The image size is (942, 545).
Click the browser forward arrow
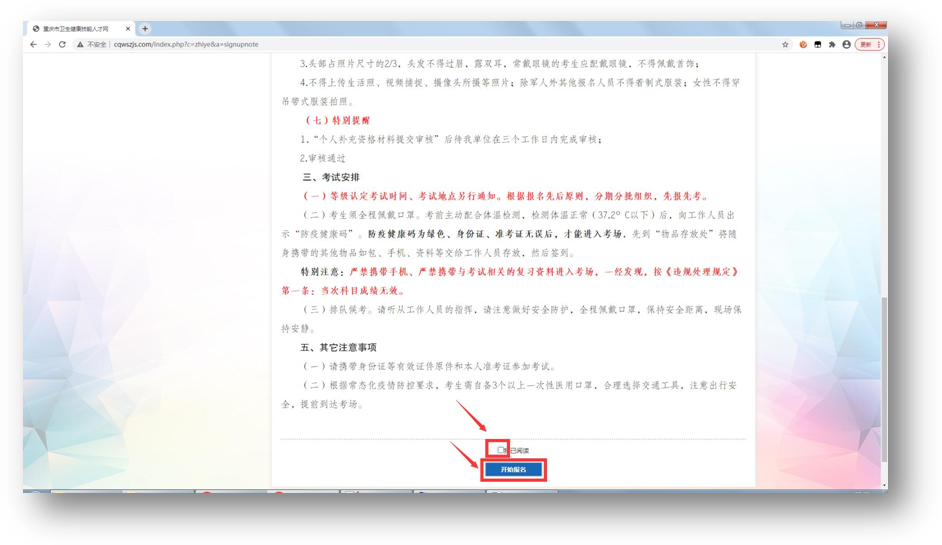click(x=47, y=45)
